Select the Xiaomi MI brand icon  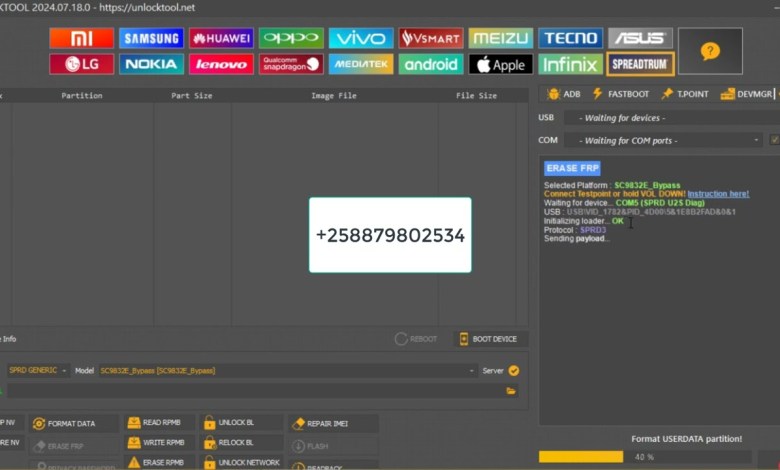[81, 38]
